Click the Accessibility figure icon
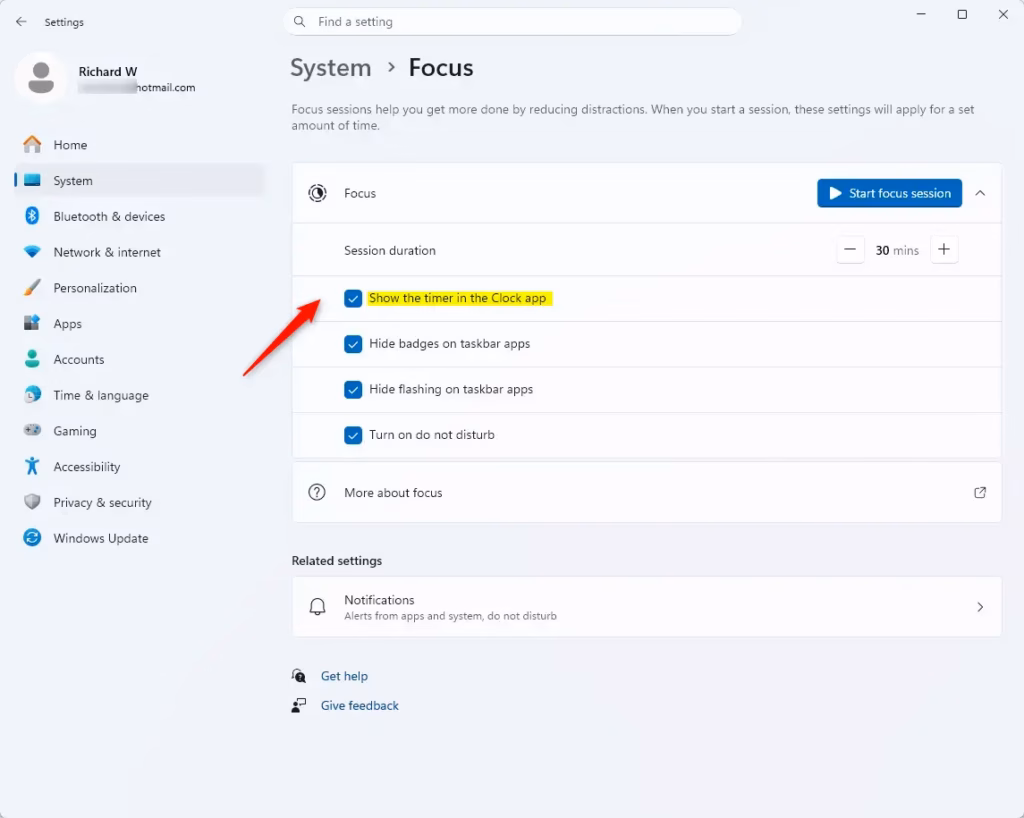 coord(32,466)
